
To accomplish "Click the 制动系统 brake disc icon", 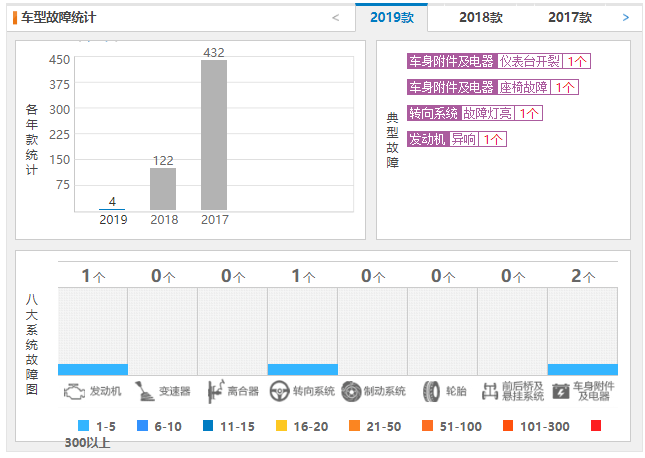I will click(x=351, y=391).
